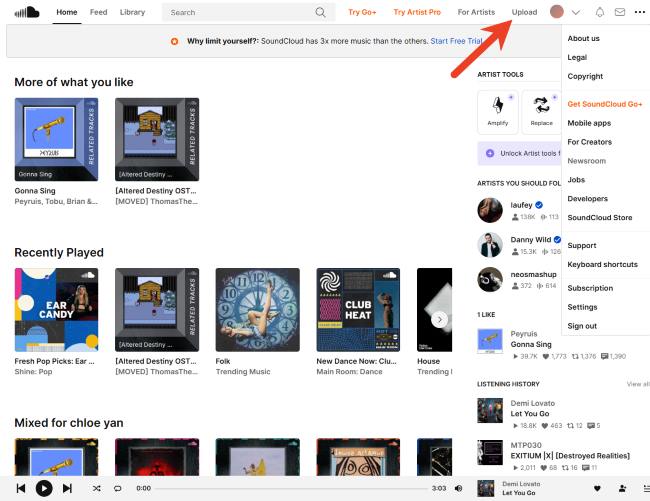Viewport: 650px width, 501px height.
Task: Open Support from the menu
Action: (582, 245)
